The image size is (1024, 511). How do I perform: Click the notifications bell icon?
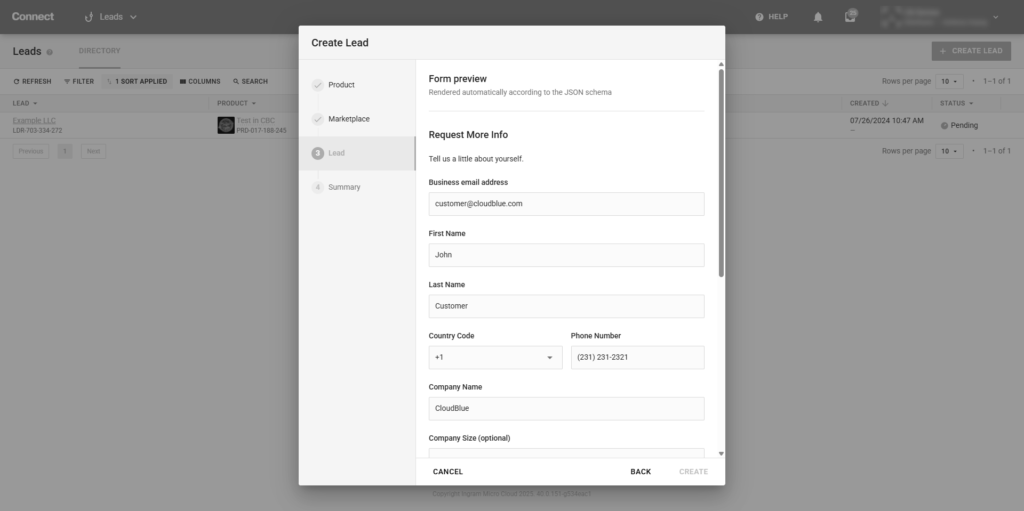pos(818,17)
